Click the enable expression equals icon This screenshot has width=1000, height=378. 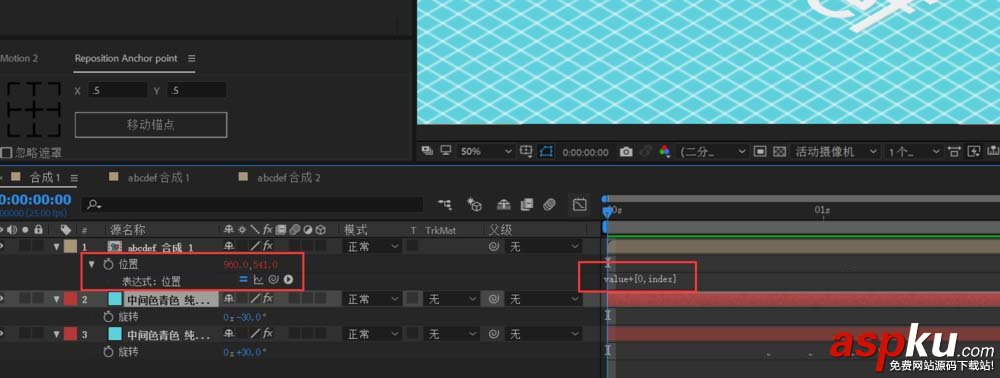tap(243, 279)
